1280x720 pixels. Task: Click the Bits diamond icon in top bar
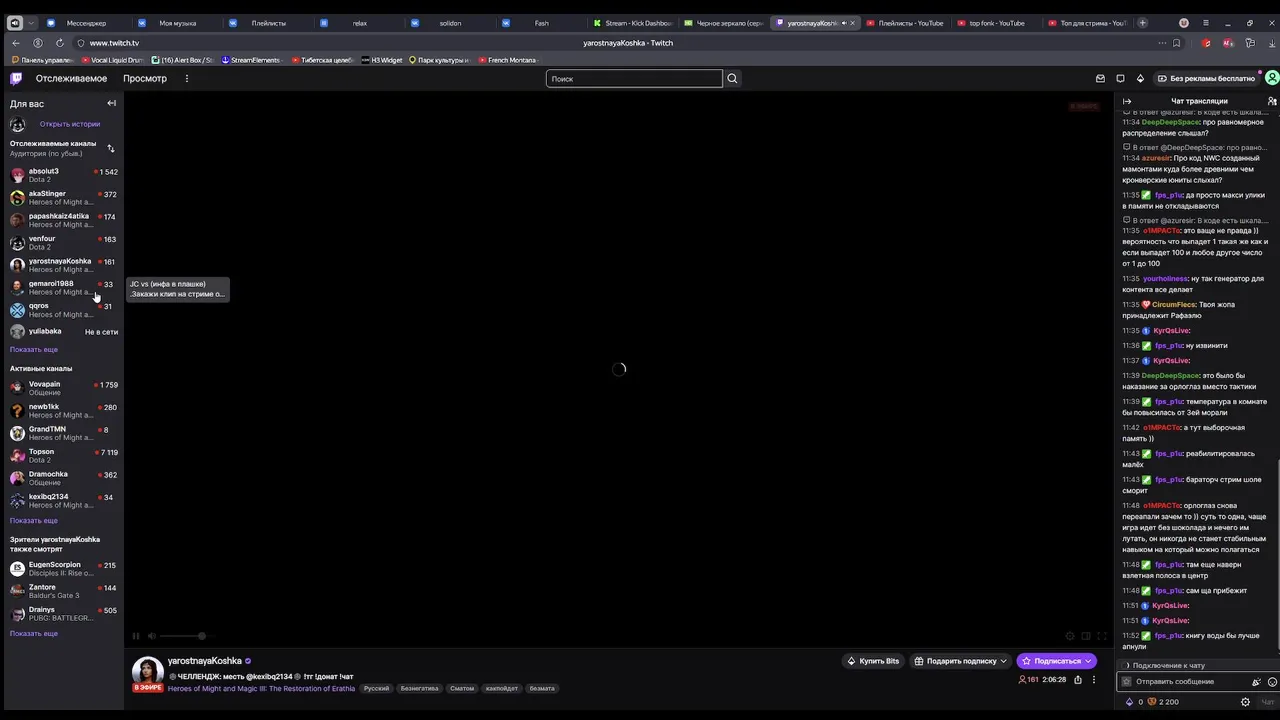click(1140, 78)
